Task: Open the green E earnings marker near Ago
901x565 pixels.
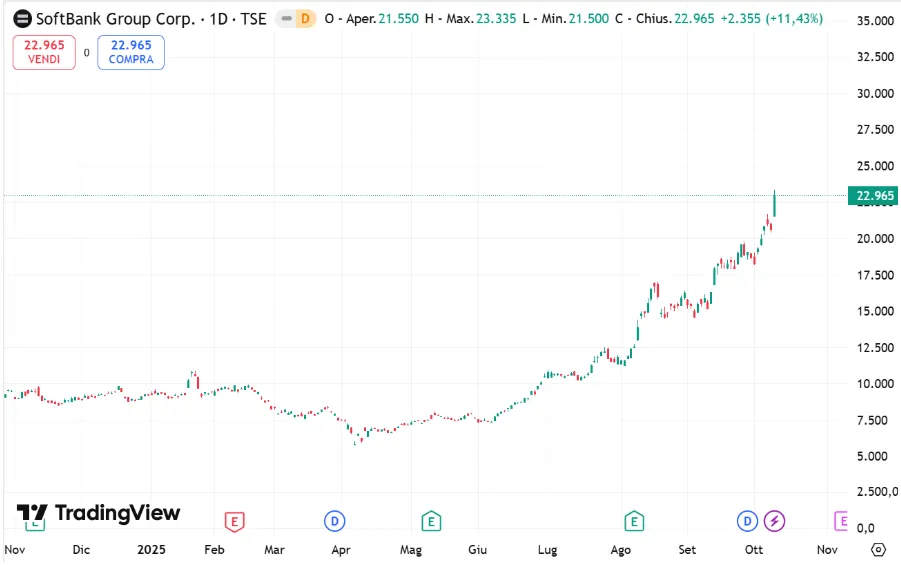Action: tap(634, 521)
